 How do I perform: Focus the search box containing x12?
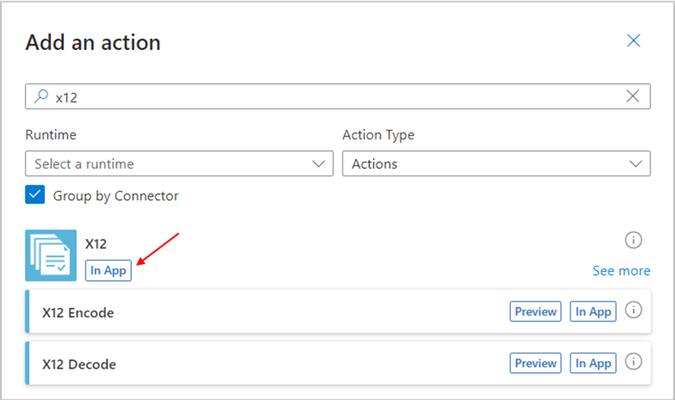click(338, 96)
